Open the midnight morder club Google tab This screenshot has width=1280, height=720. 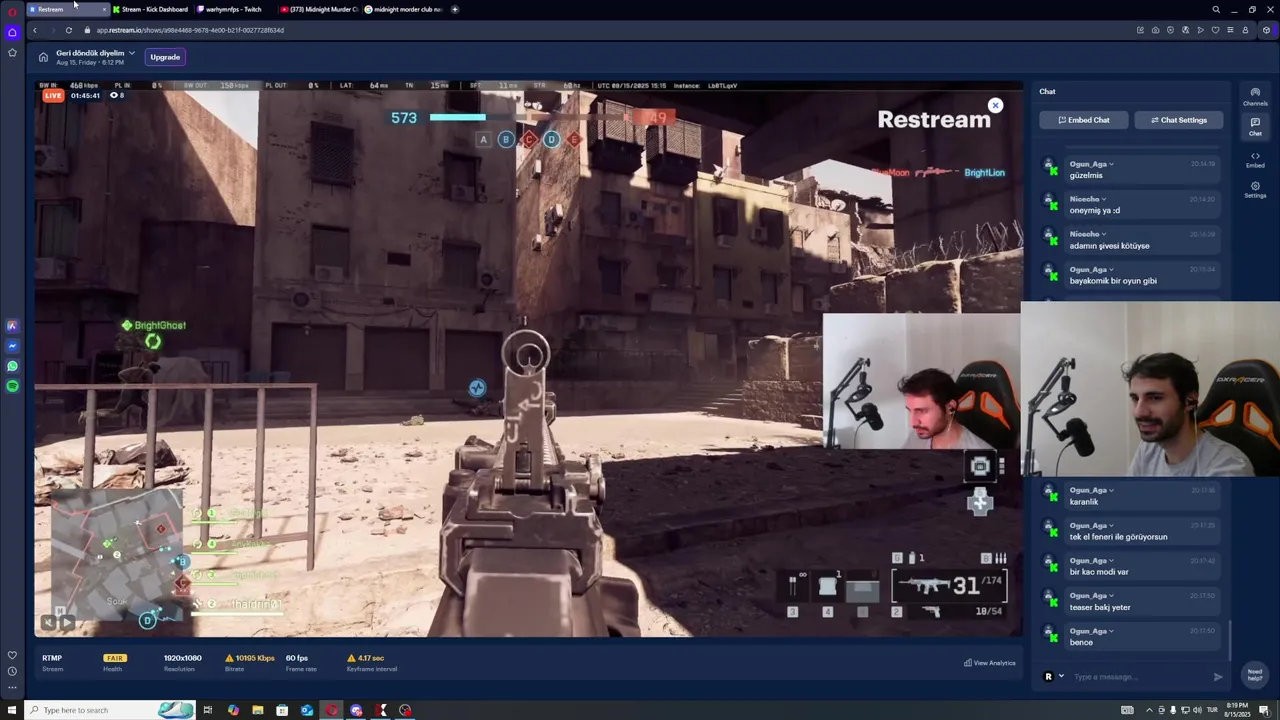coord(402,9)
